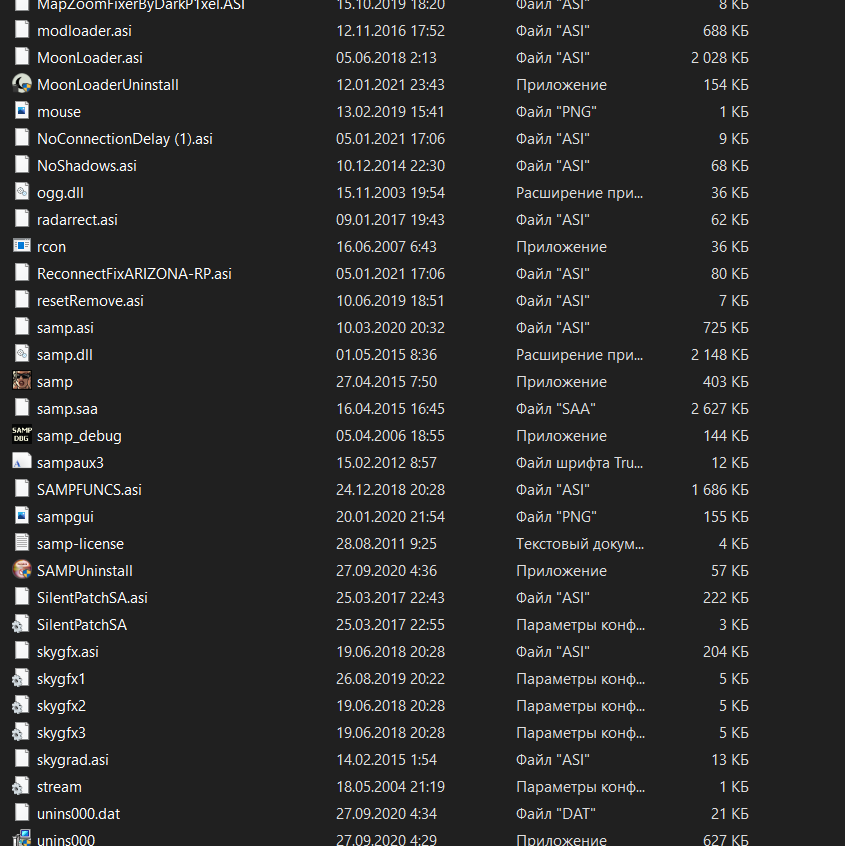Click the skygrad.asi file icon
845x846 pixels.
(x=22, y=758)
